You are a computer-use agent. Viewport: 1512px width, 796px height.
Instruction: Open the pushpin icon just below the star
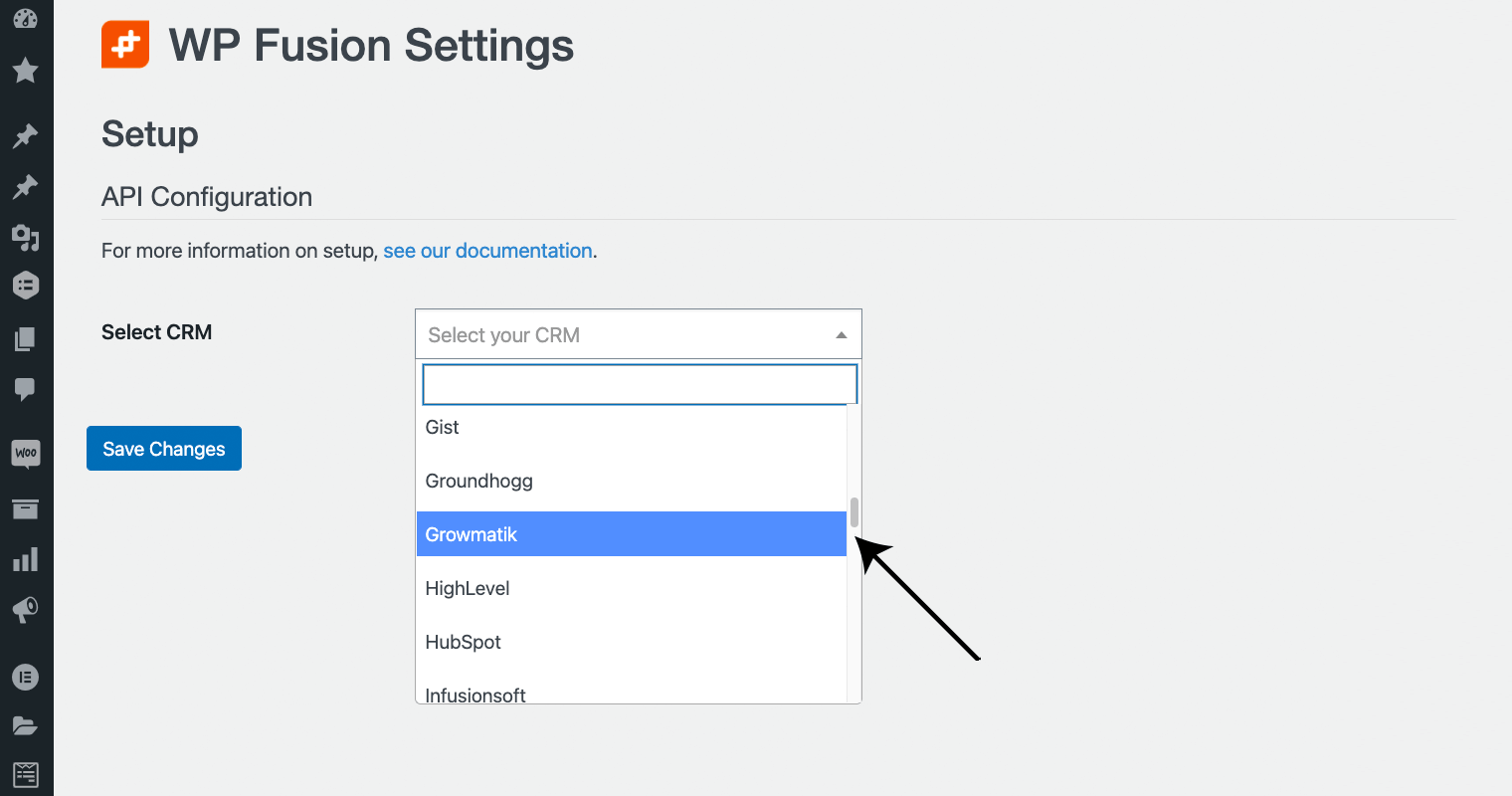click(26, 135)
